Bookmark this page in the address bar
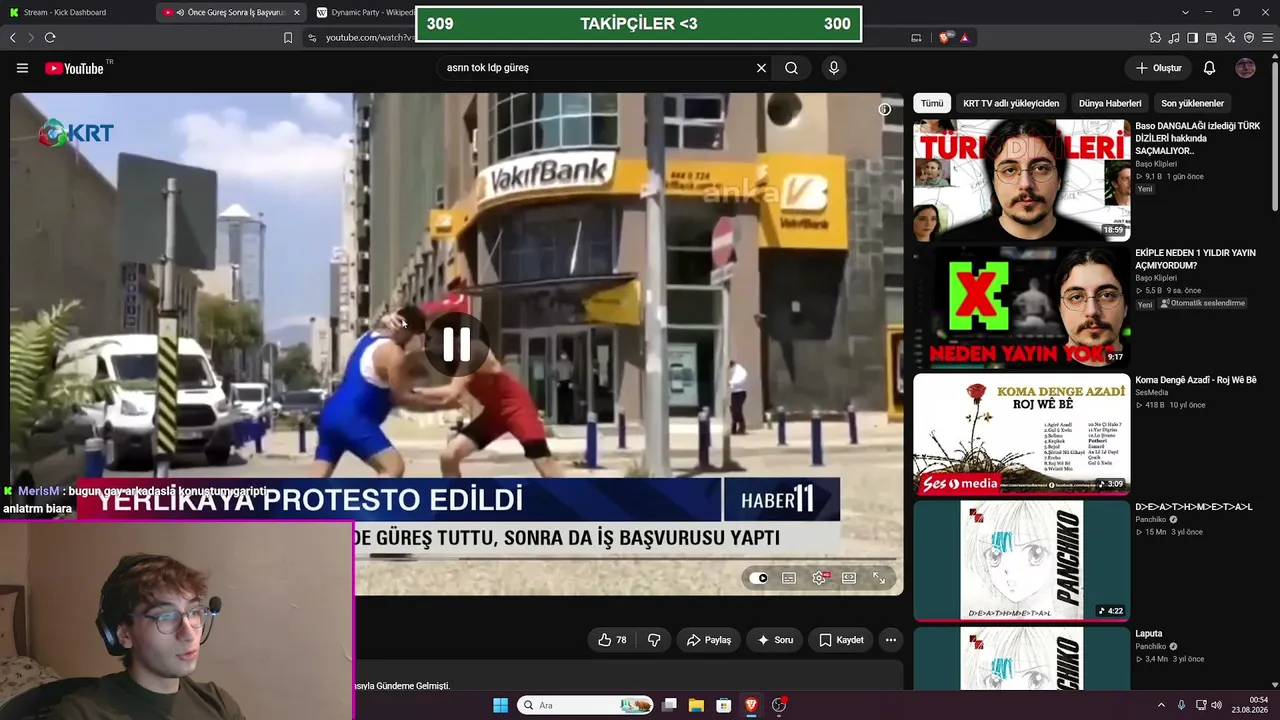This screenshot has width=1280, height=720. (288, 37)
